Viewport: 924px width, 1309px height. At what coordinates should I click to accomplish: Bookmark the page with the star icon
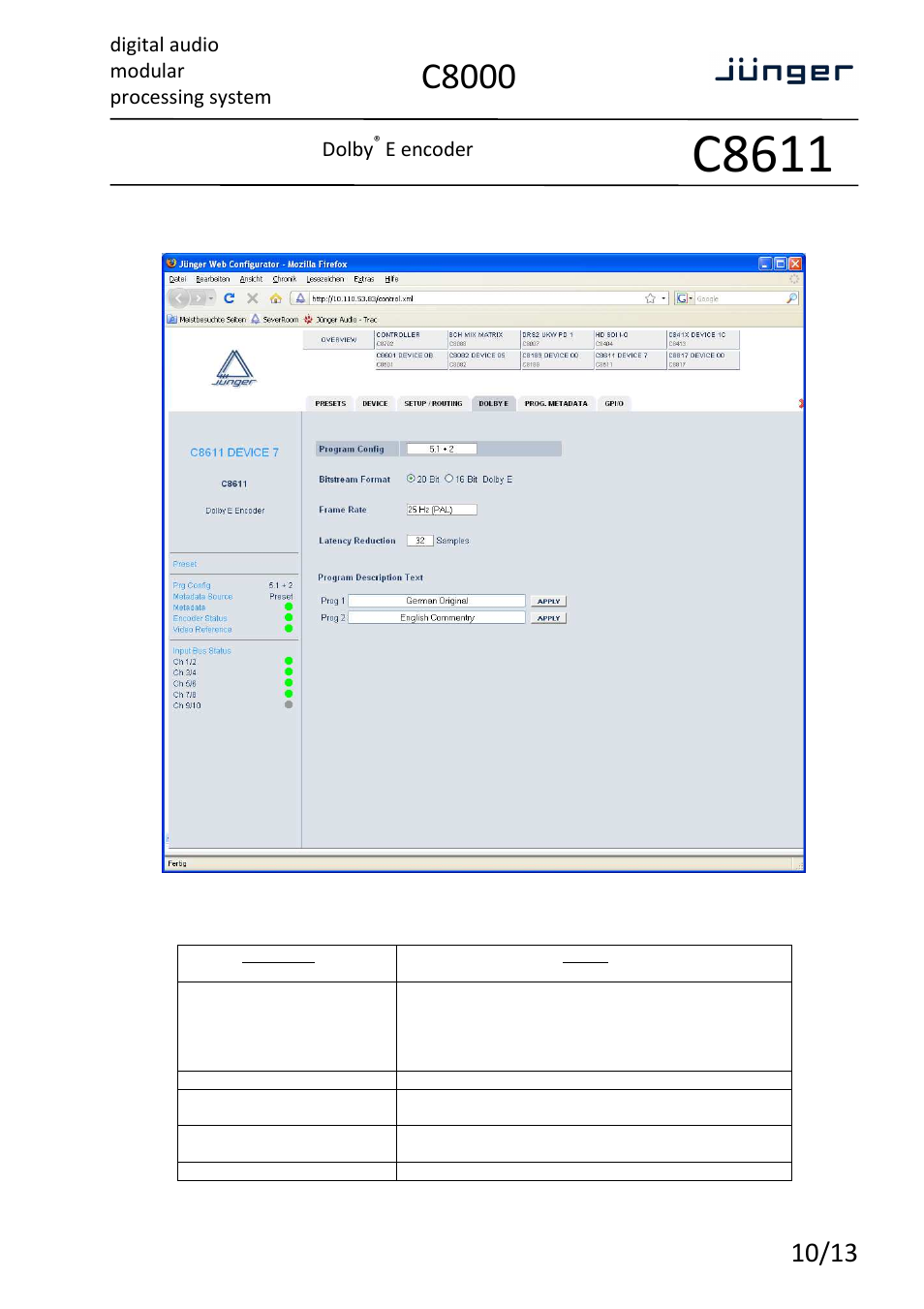pos(650,298)
